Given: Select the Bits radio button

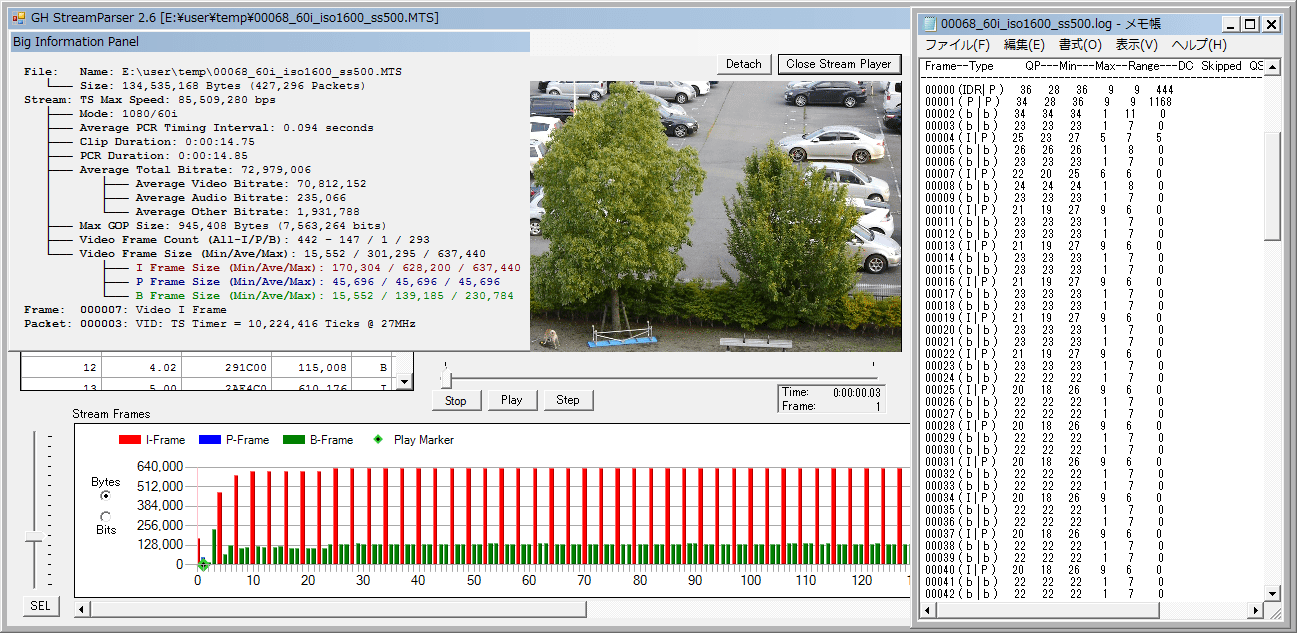Looking at the screenshot, I should (x=106, y=516).
